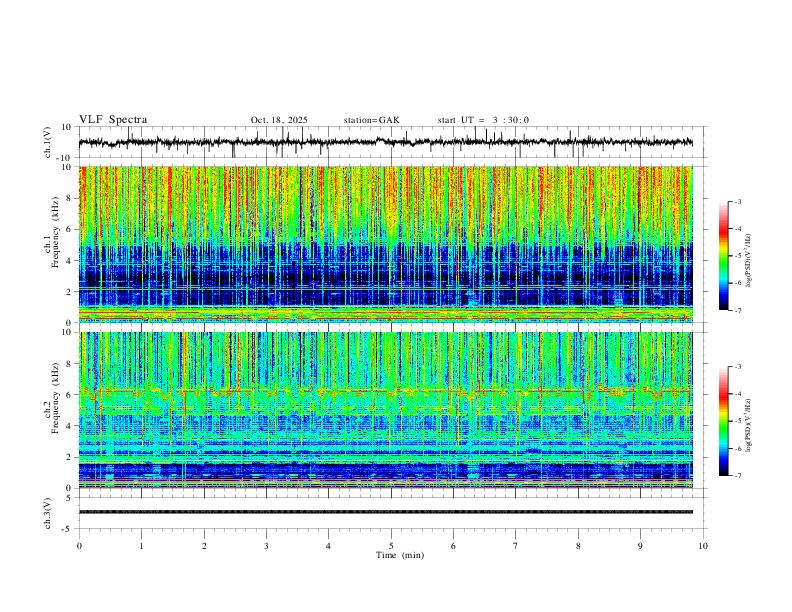Click the '2' tick on time axis
Screen dimensions: 792x612
[x=204, y=546]
